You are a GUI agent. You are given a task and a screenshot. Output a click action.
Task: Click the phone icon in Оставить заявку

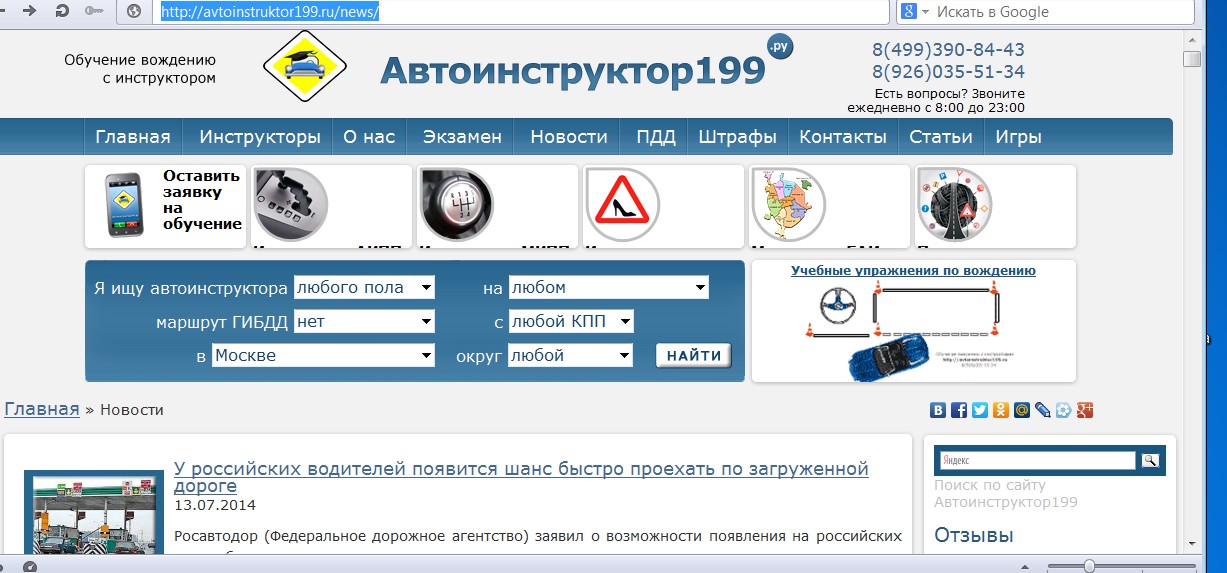[125, 207]
